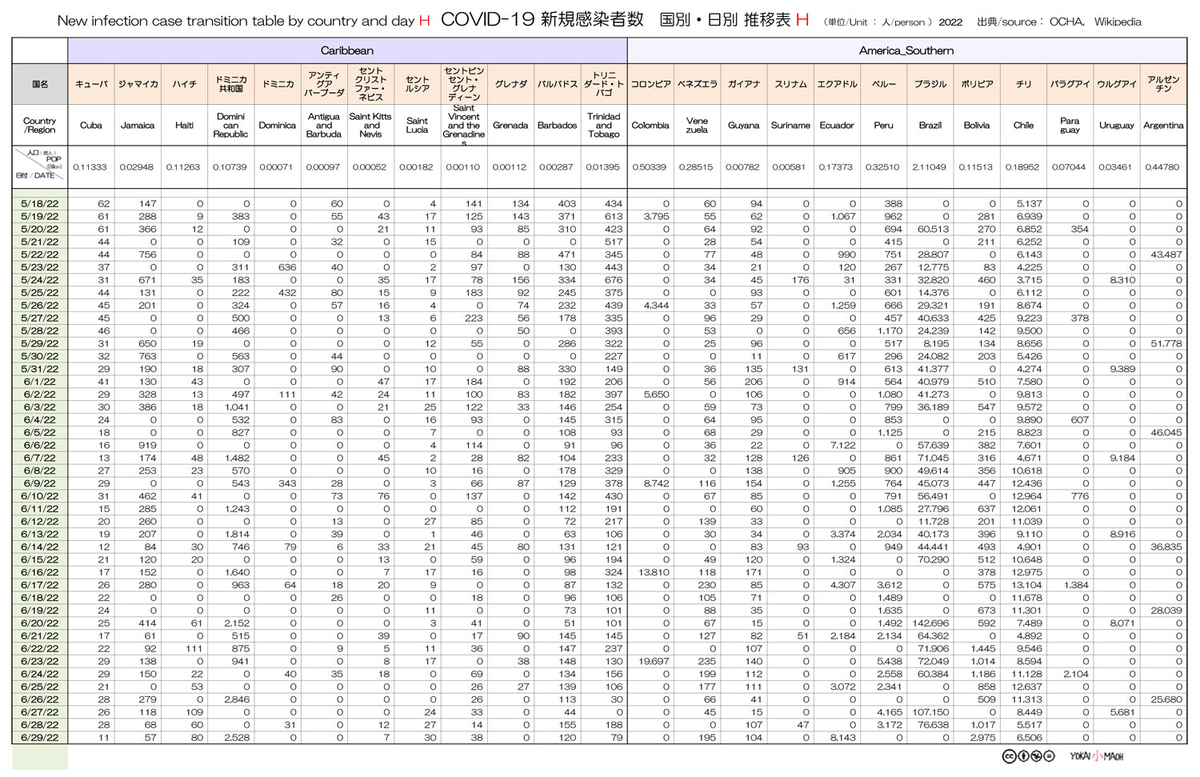
Task: Select the Guyana column header
Action: (743, 125)
